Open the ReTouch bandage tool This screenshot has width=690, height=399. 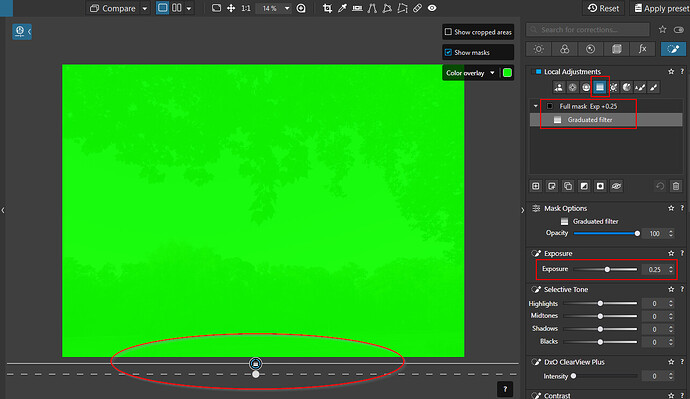[417, 8]
